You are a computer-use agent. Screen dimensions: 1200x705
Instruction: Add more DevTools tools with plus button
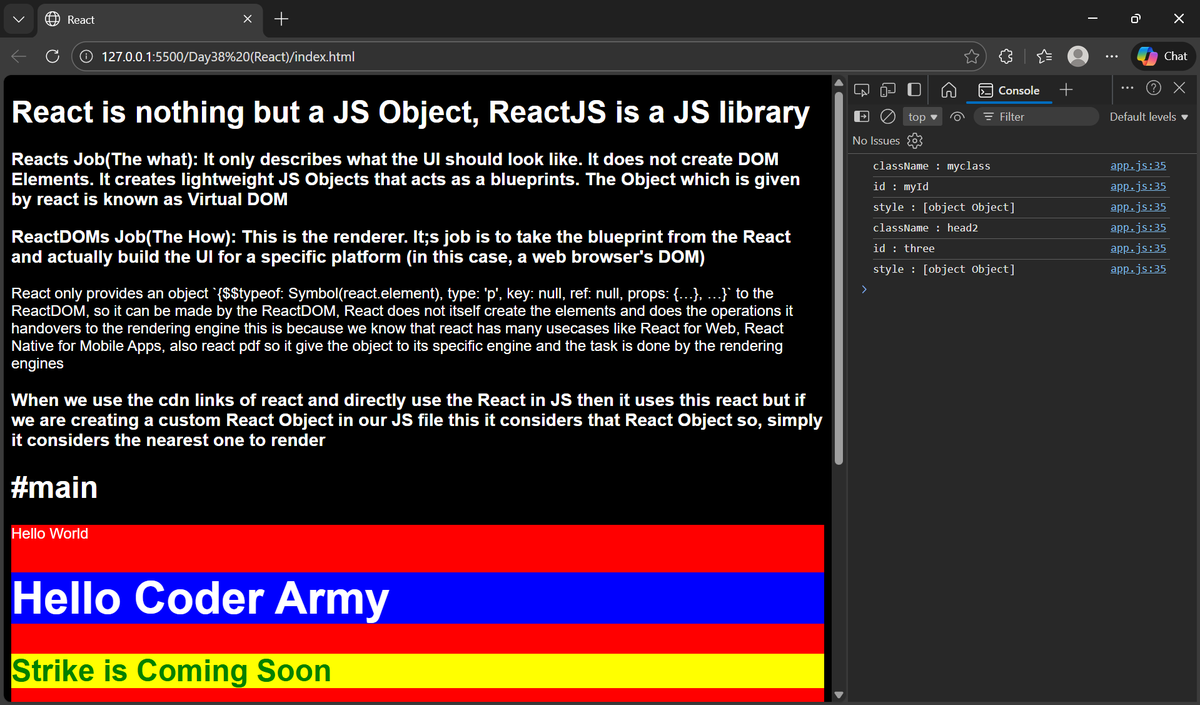1066,90
